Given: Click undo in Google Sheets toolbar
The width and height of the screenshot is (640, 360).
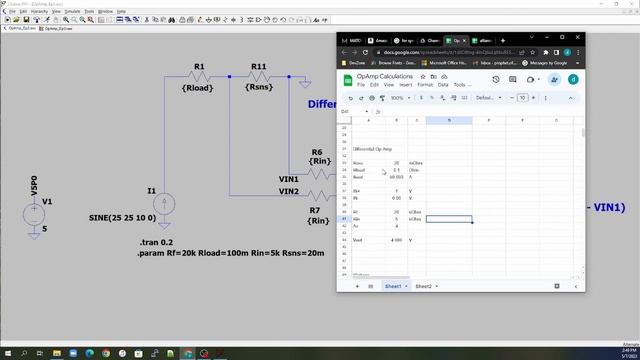Looking at the screenshot, I should (x=350, y=98).
